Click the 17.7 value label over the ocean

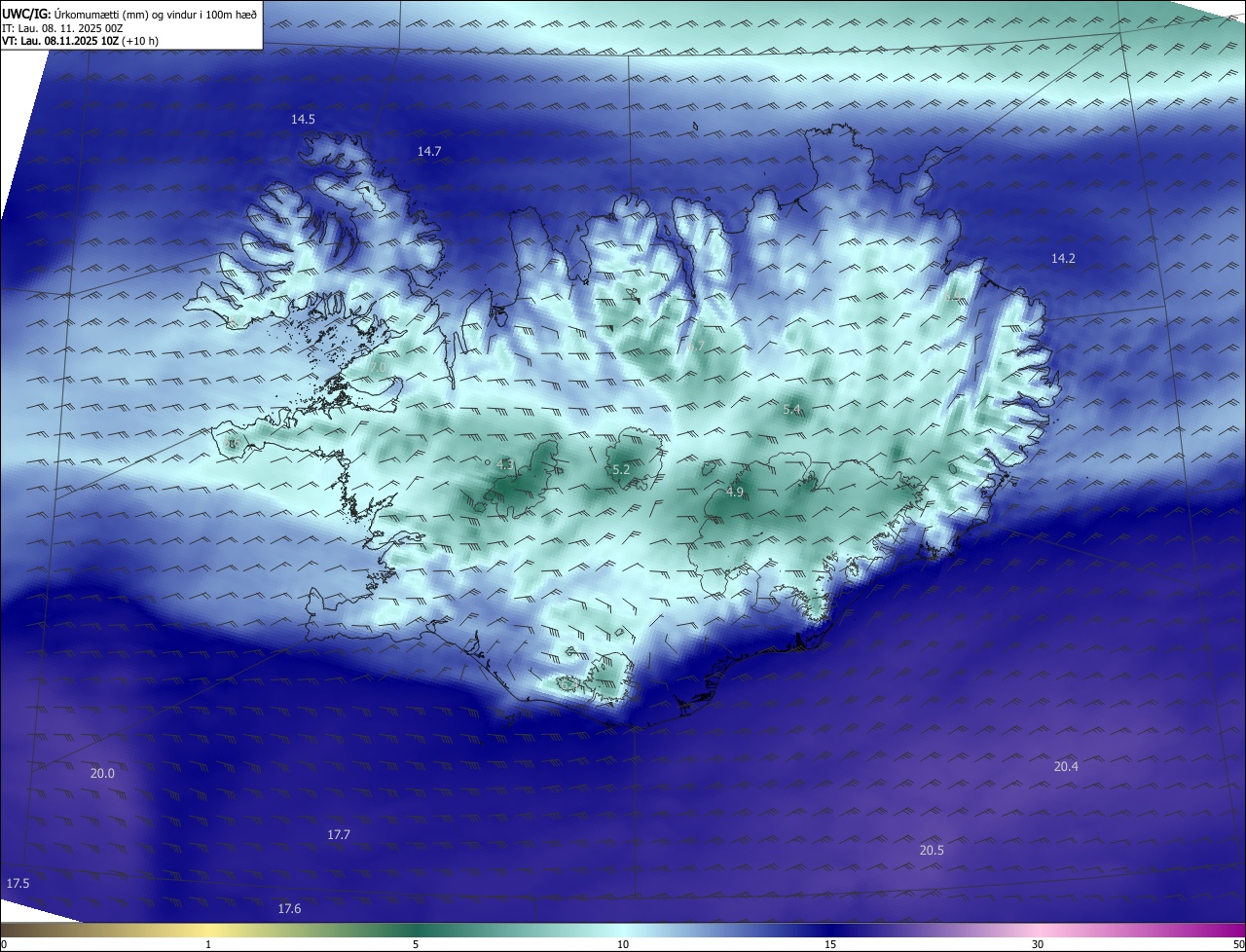pos(339,834)
